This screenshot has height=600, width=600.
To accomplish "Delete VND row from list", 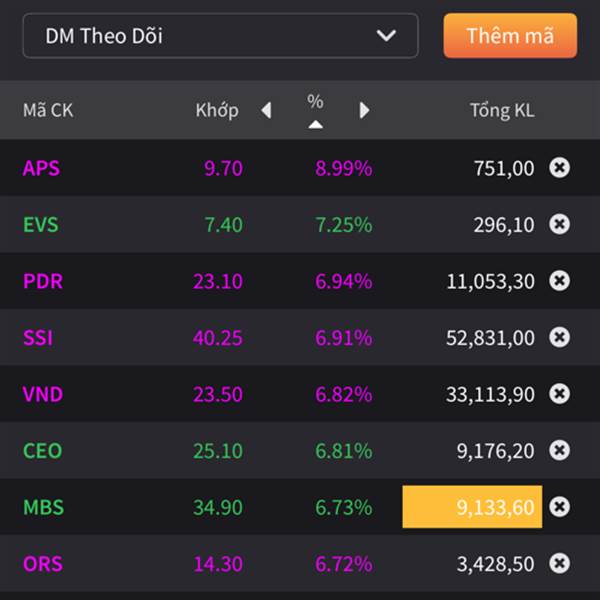I will point(560,394).
